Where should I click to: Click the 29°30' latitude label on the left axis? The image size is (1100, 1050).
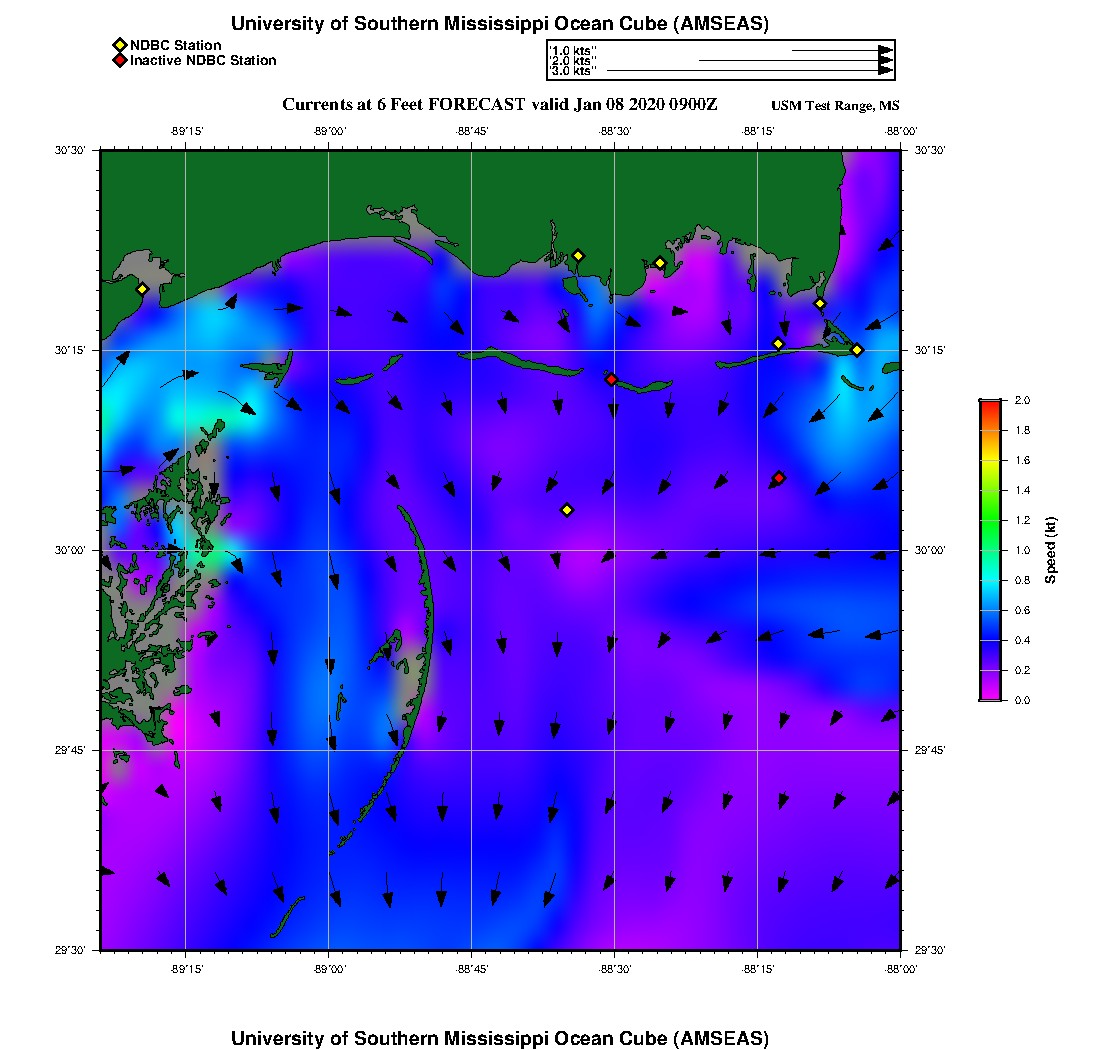70,950
